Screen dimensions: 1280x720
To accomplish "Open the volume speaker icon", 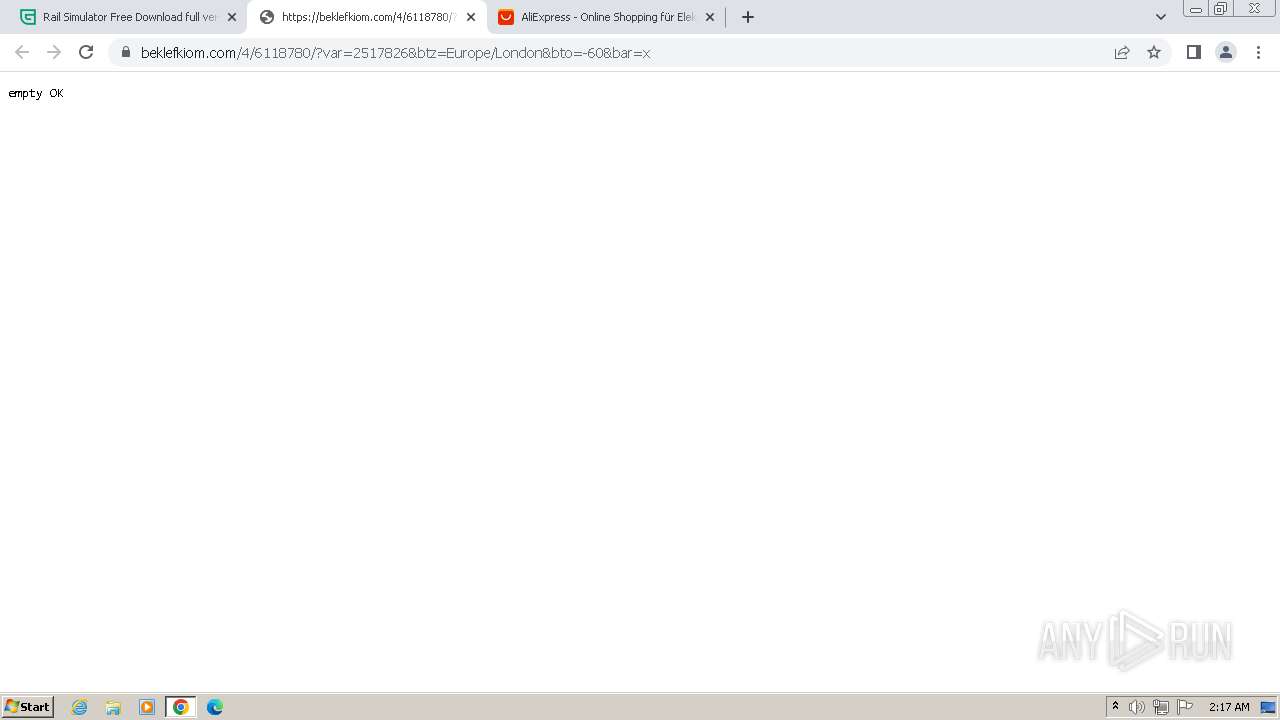I will (x=1137, y=707).
